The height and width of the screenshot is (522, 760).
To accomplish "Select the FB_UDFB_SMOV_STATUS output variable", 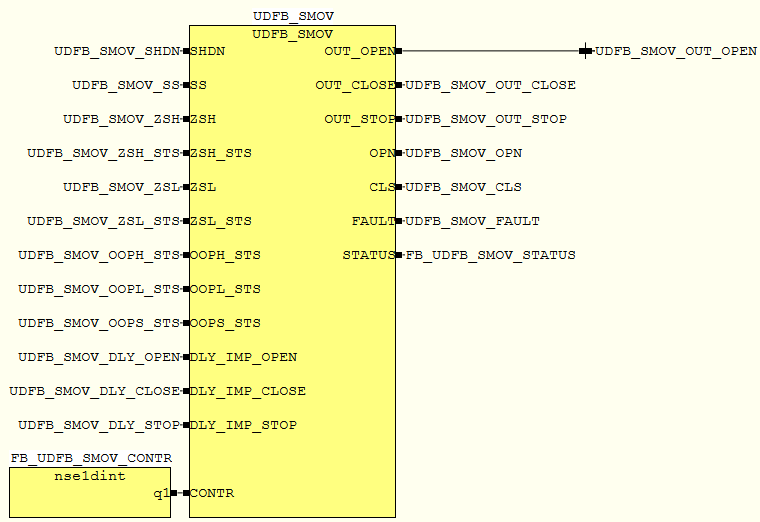I will tap(490, 255).
